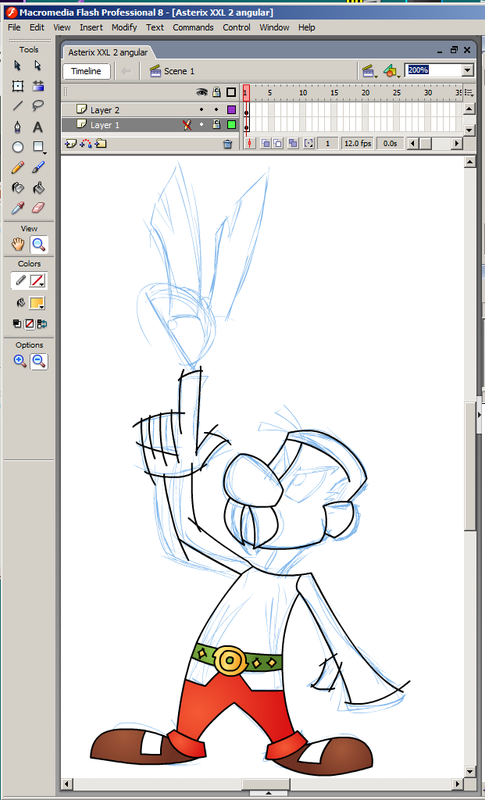Toggle visibility of all layers eye icon
Viewport: 485px width, 800px height.
pyautogui.click(x=202, y=92)
